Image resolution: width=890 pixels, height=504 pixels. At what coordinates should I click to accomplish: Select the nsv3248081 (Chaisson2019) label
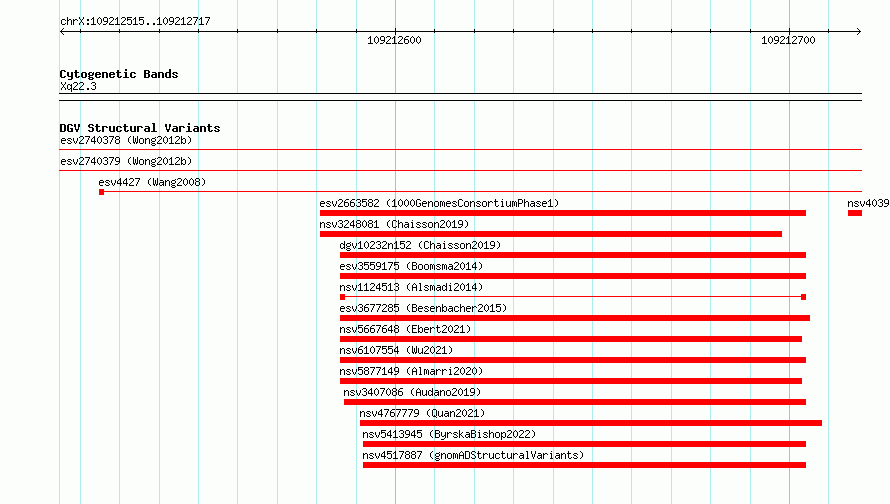394,224
